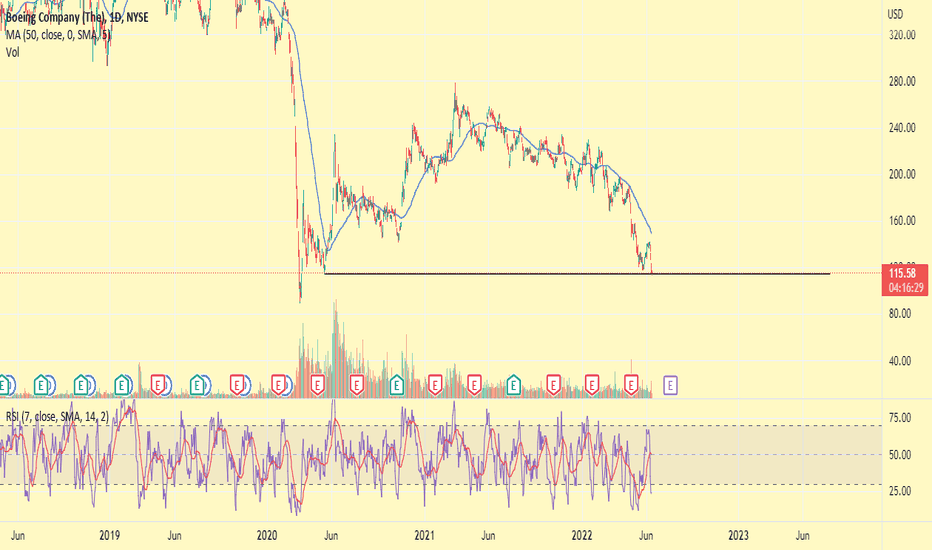Select the Vol indicator legend
932x550 pixels.
point(12,52)
